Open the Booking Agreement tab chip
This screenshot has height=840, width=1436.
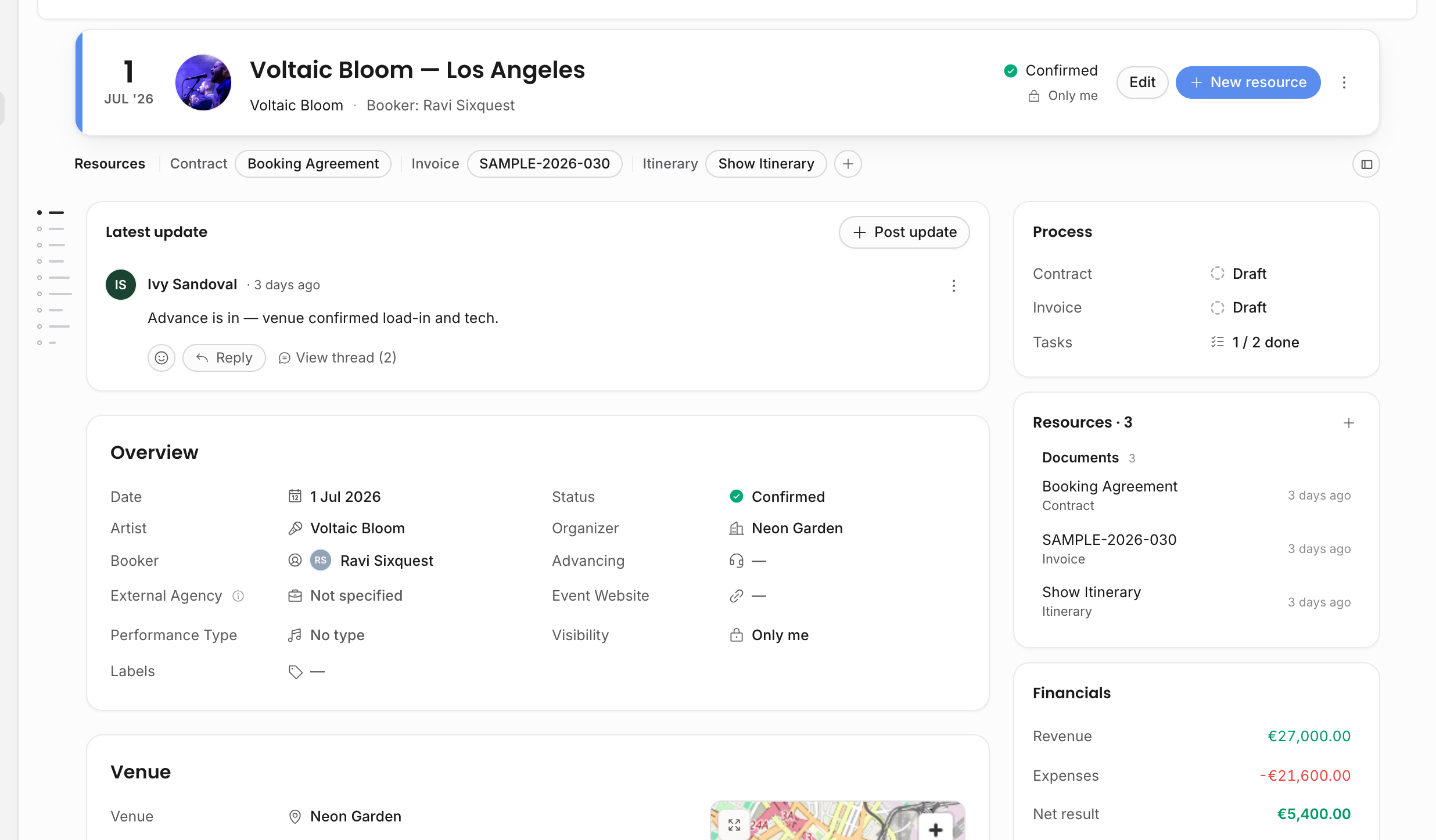(313, 164)
